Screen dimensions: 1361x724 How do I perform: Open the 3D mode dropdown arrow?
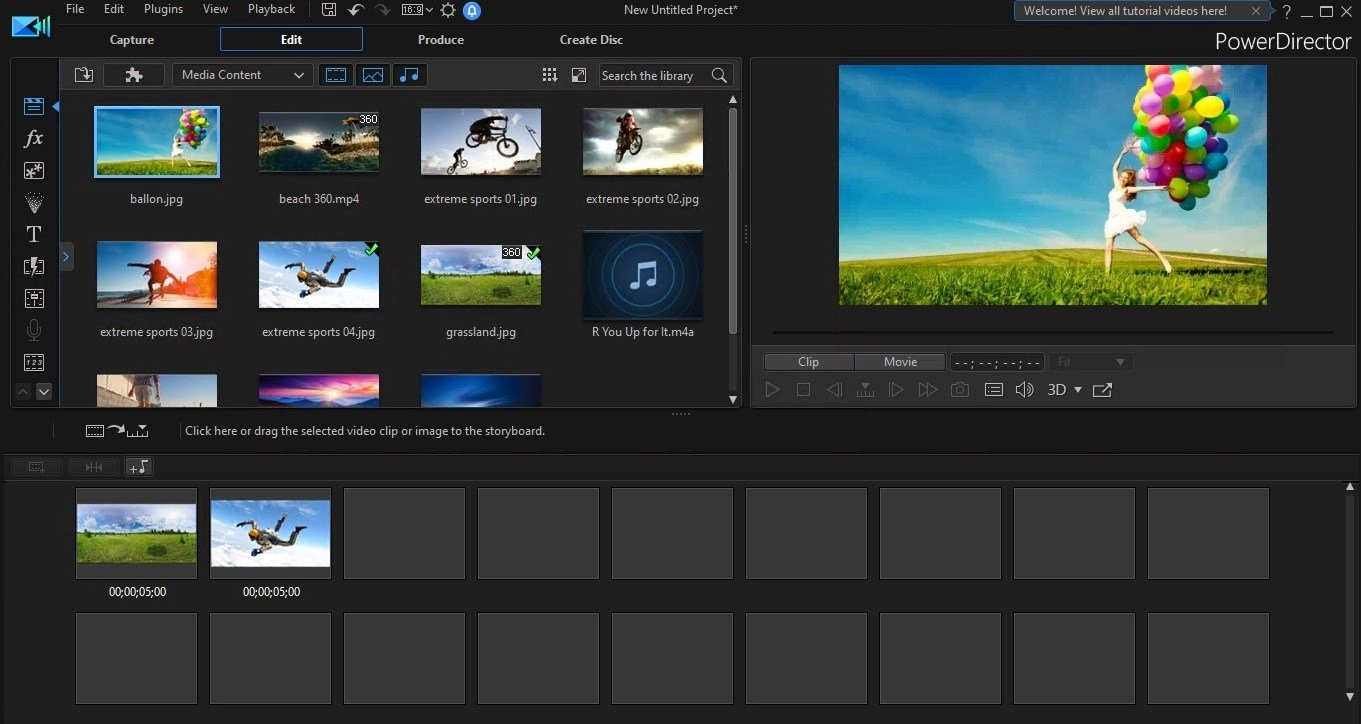click(1078, 390)
